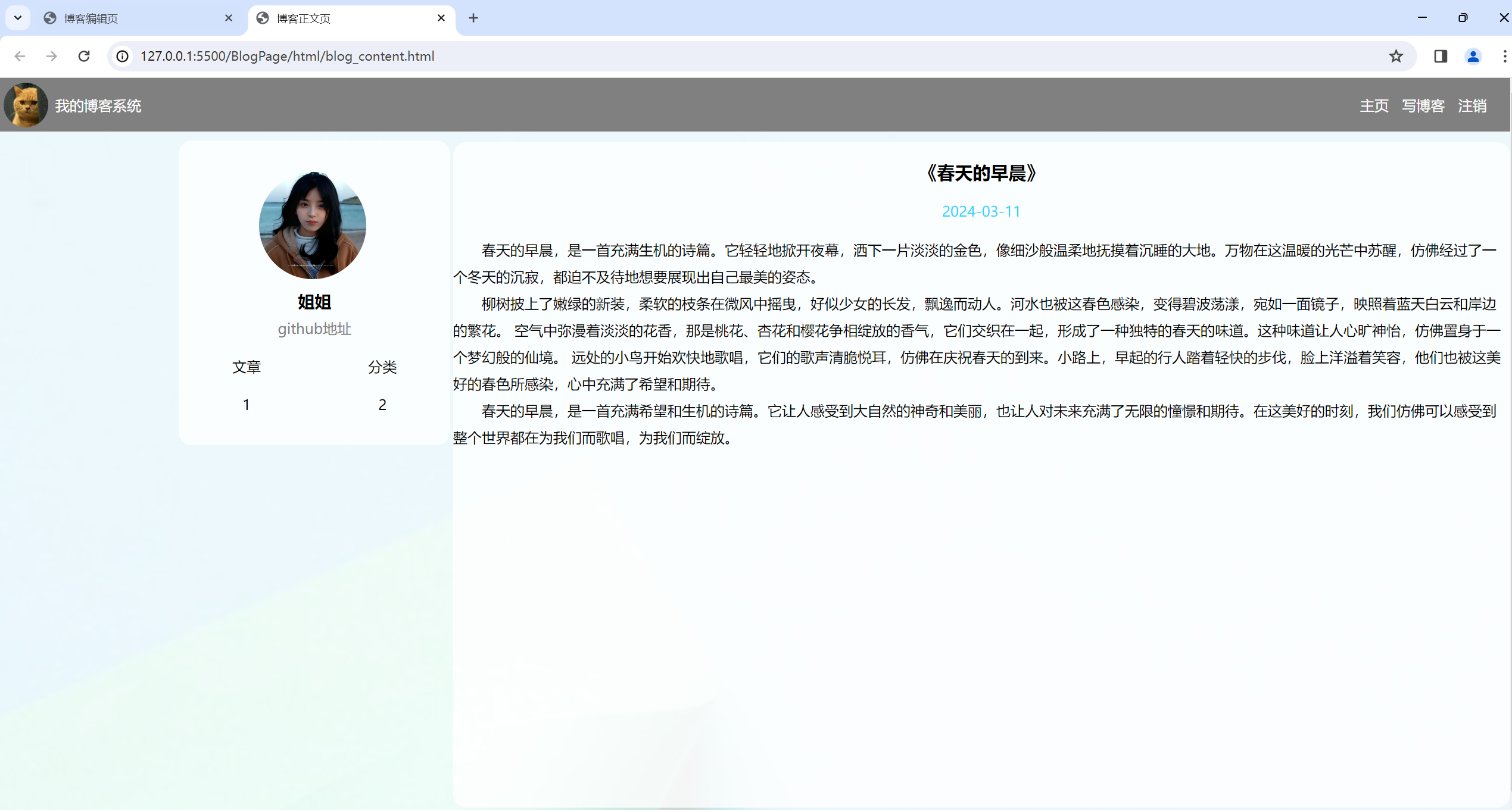Click the 分类 label
The image size is (1512, 810).
pos(382,367)
